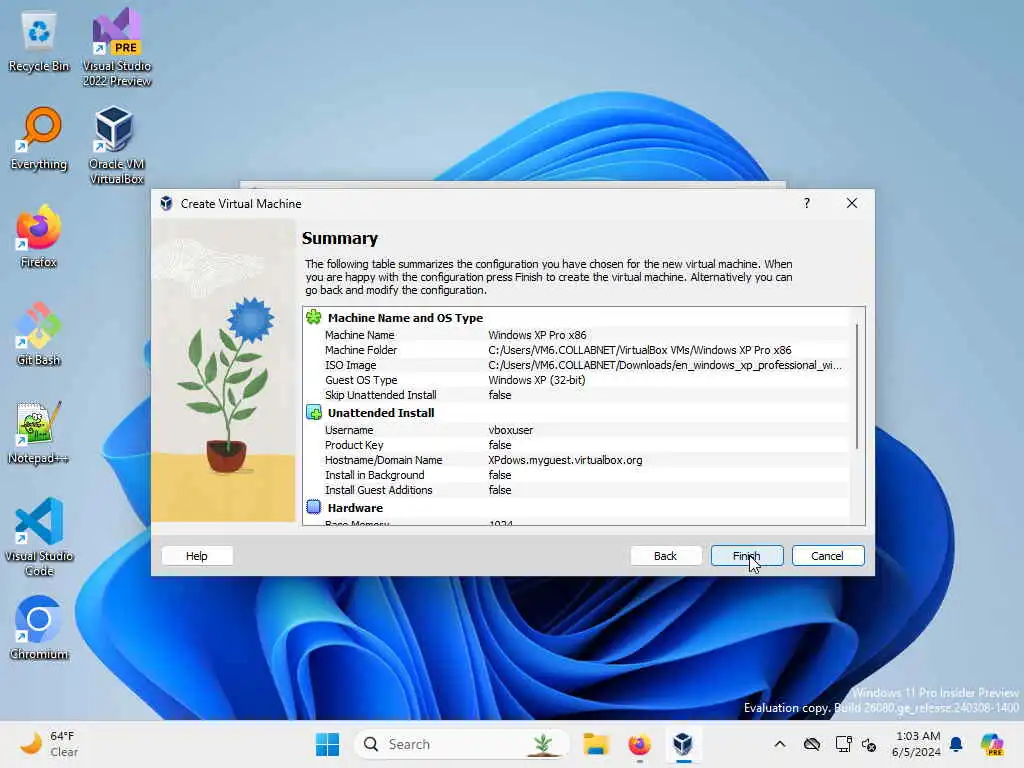Screen dimensions: 1024x768
Task: Select the Git Bash desktop icon
Action: tap(39, 334)
